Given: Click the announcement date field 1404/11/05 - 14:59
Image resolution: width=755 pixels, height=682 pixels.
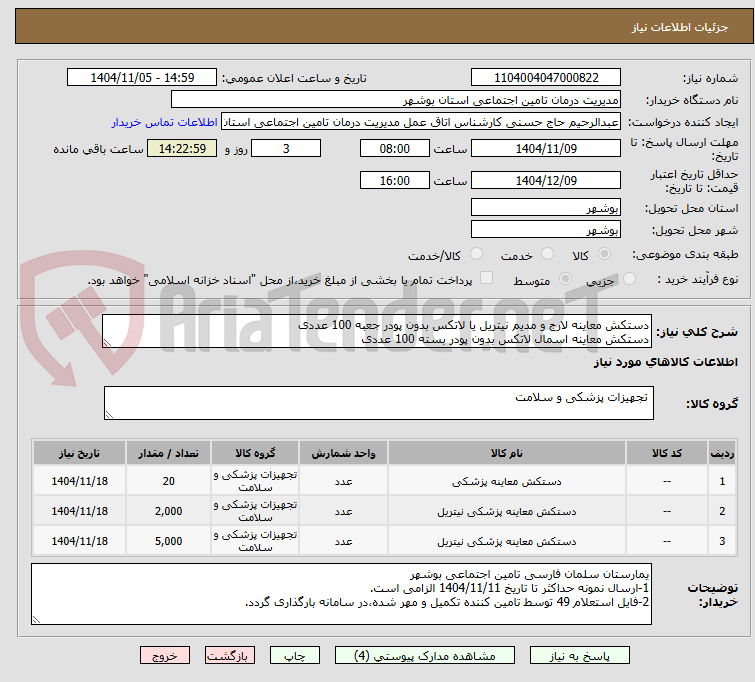Looking at the screenshot, I should (142, 78).
